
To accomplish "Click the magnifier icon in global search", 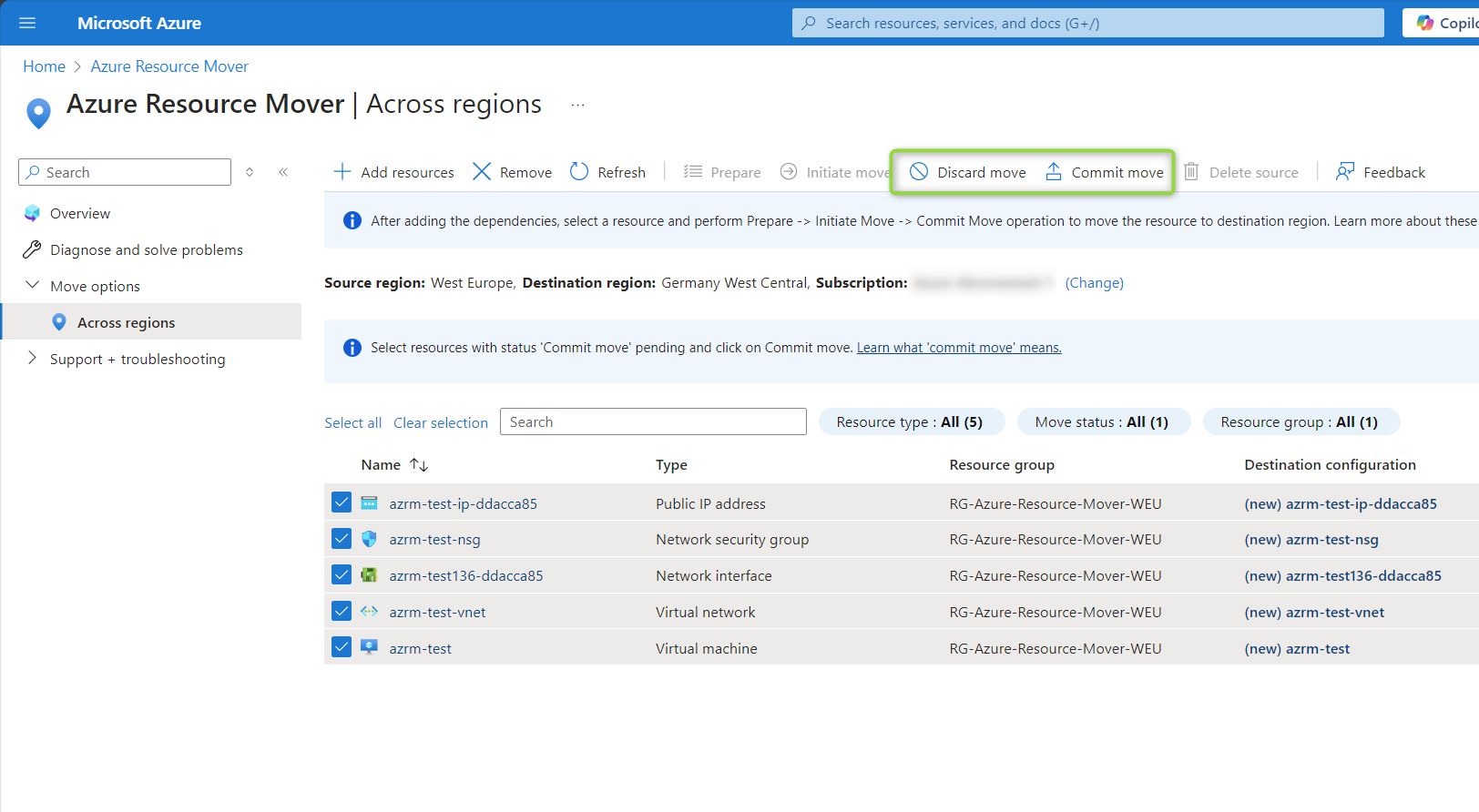I will [809, 23].
